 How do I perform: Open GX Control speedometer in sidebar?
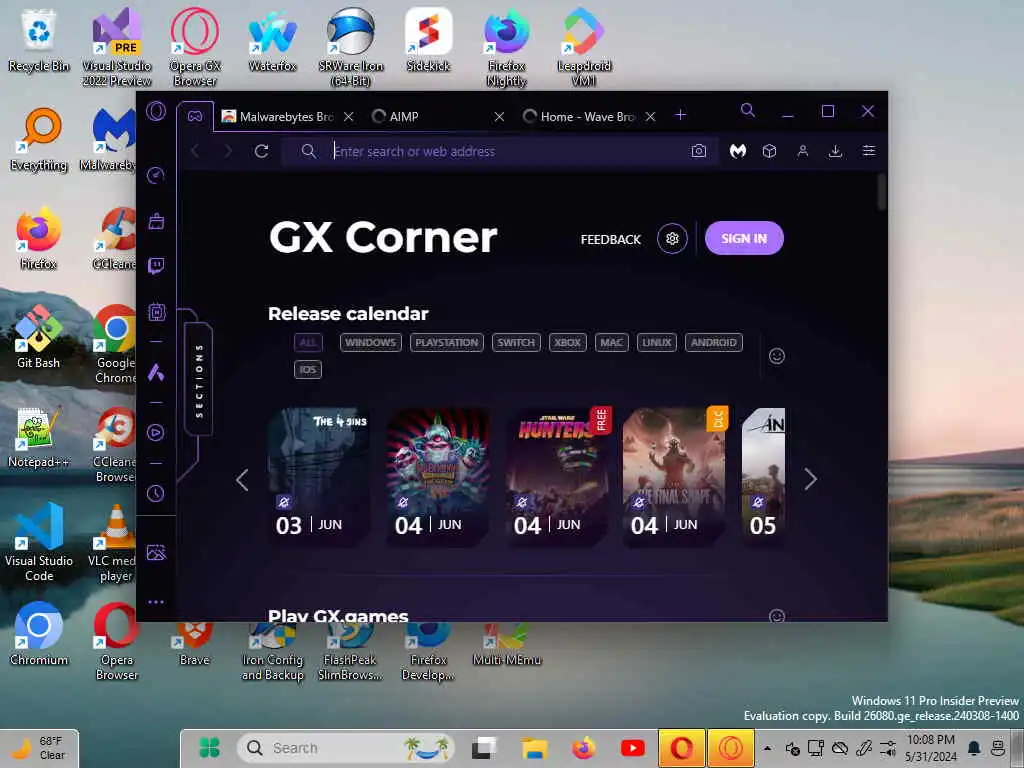click(x=156, y=175)
